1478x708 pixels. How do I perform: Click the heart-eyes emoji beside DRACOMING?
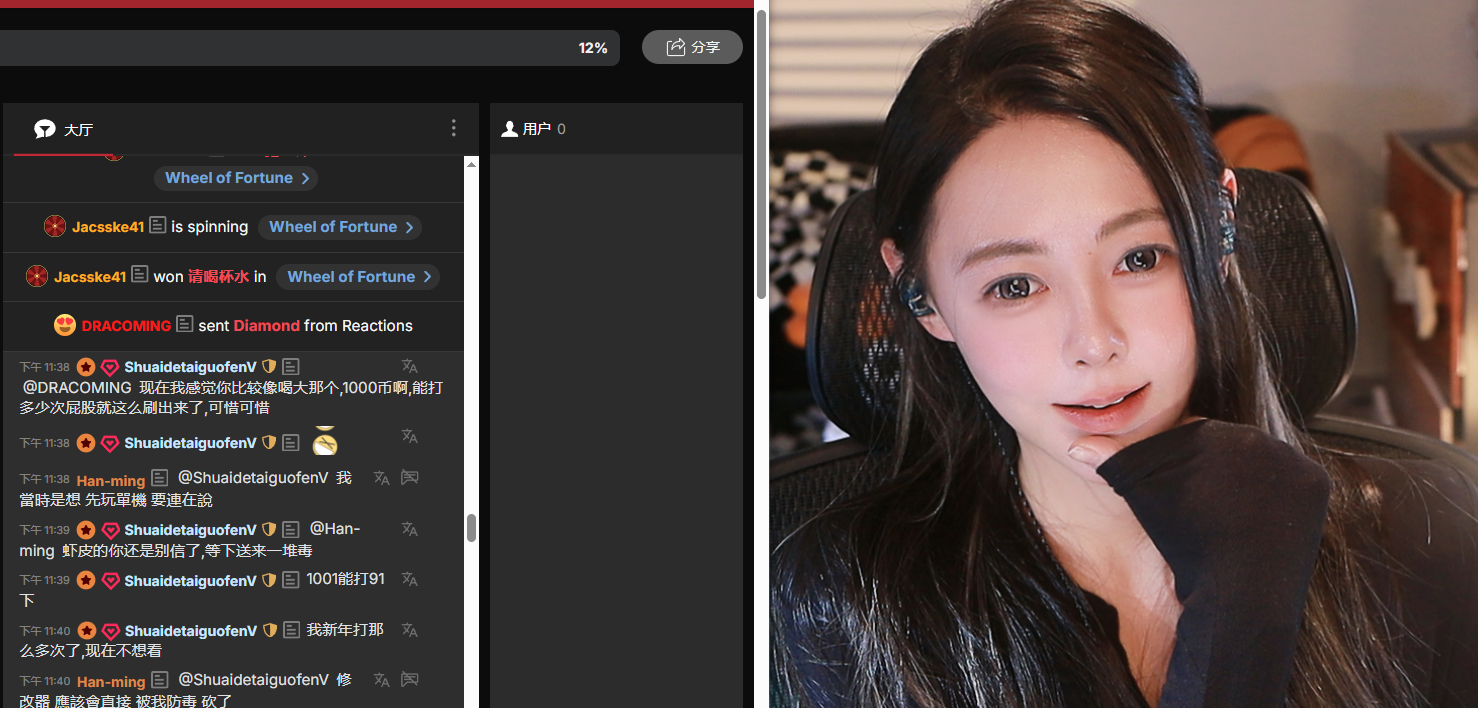[65, 325]
